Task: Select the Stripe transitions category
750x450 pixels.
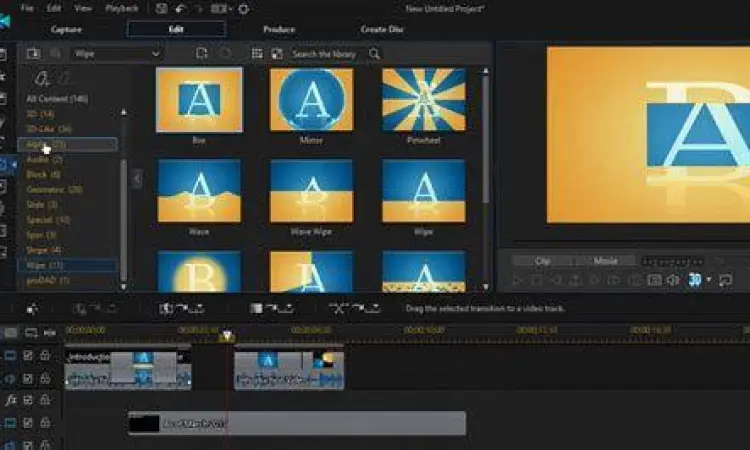Action: (44, 250)
